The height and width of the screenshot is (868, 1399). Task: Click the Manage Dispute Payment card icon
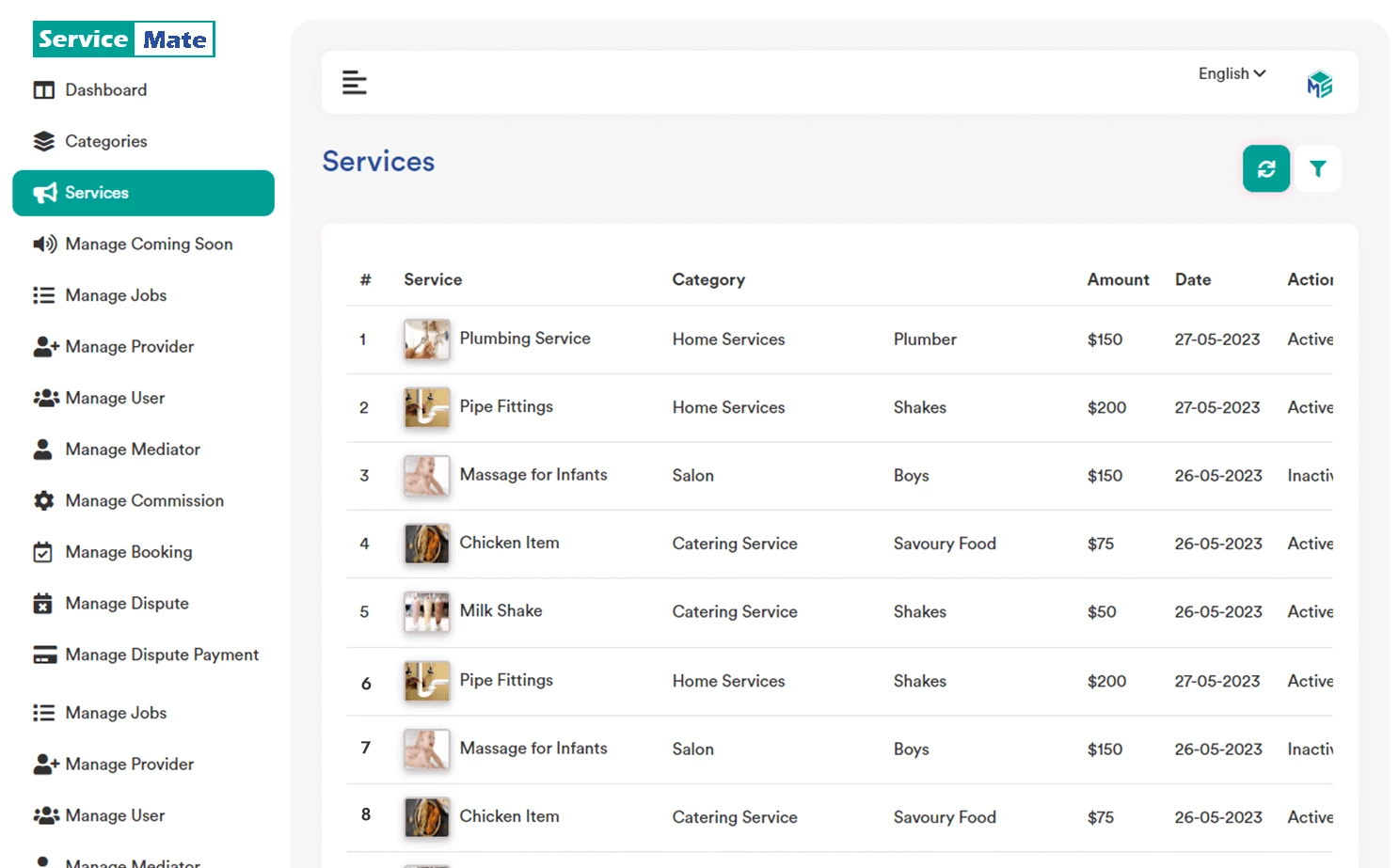(x=44, y=655)
